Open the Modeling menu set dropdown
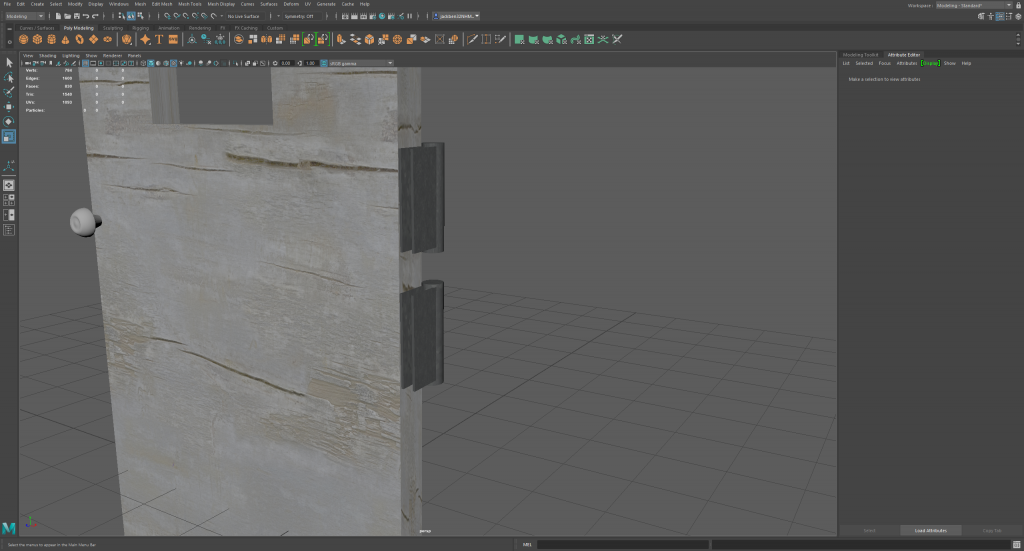1024x551 pixels. pos(24,16)
